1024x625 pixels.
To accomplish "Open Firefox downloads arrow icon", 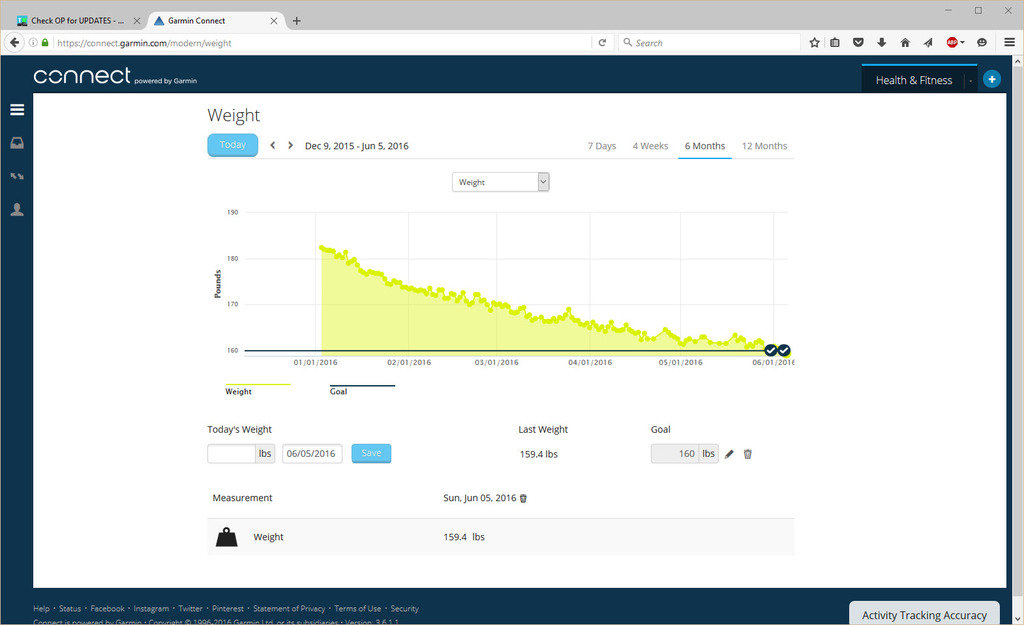I will (882, 42).
